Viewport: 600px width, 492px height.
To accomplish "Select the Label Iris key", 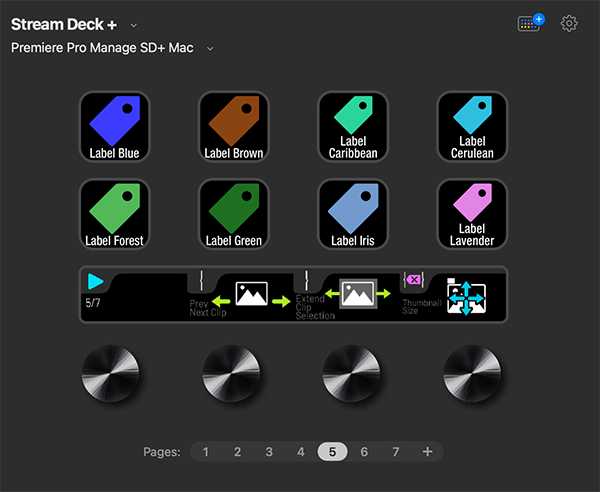I will pyautogui.click(x=353, y=214).
